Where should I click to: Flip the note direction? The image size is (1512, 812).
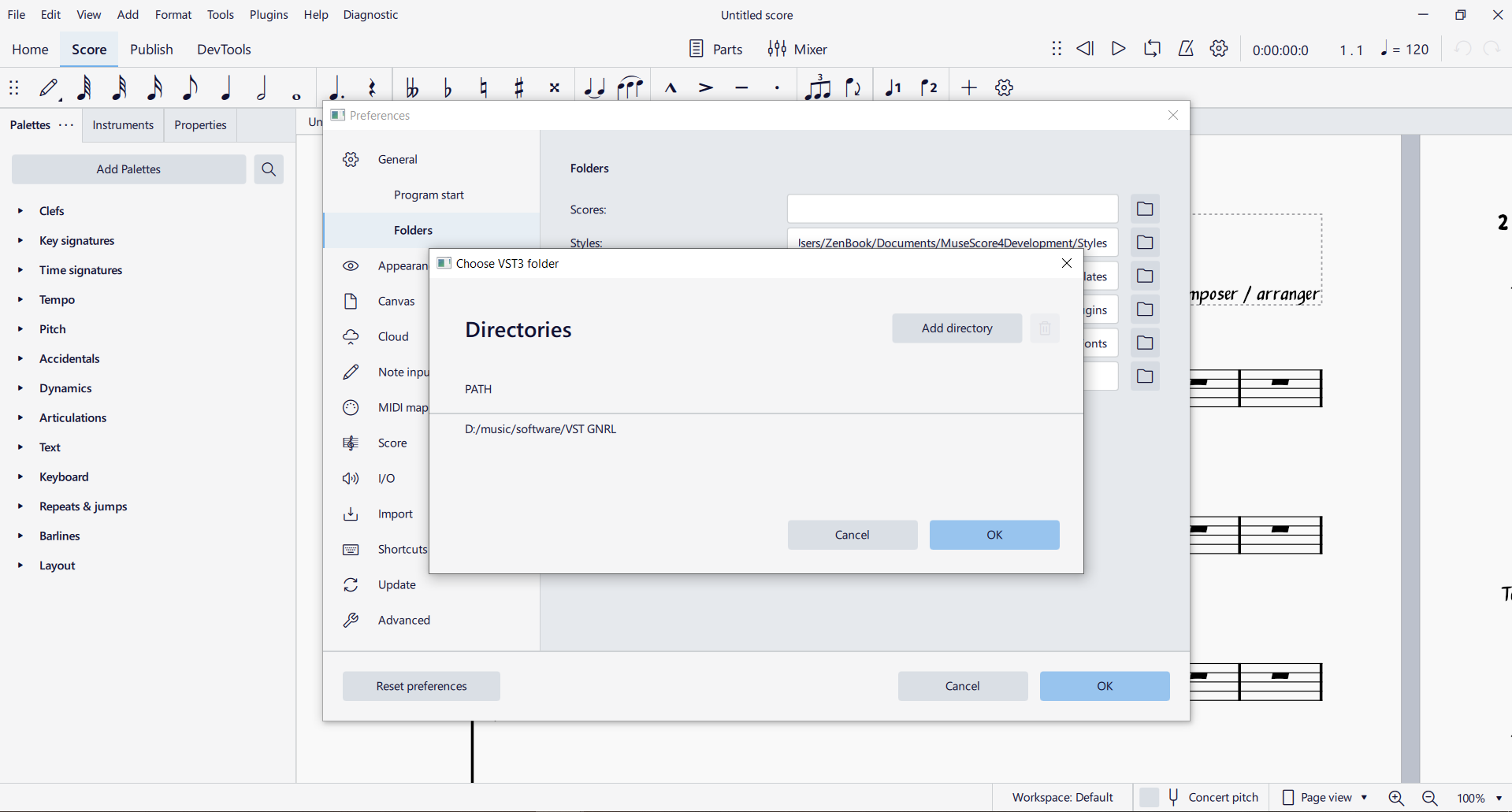(853, 88)
